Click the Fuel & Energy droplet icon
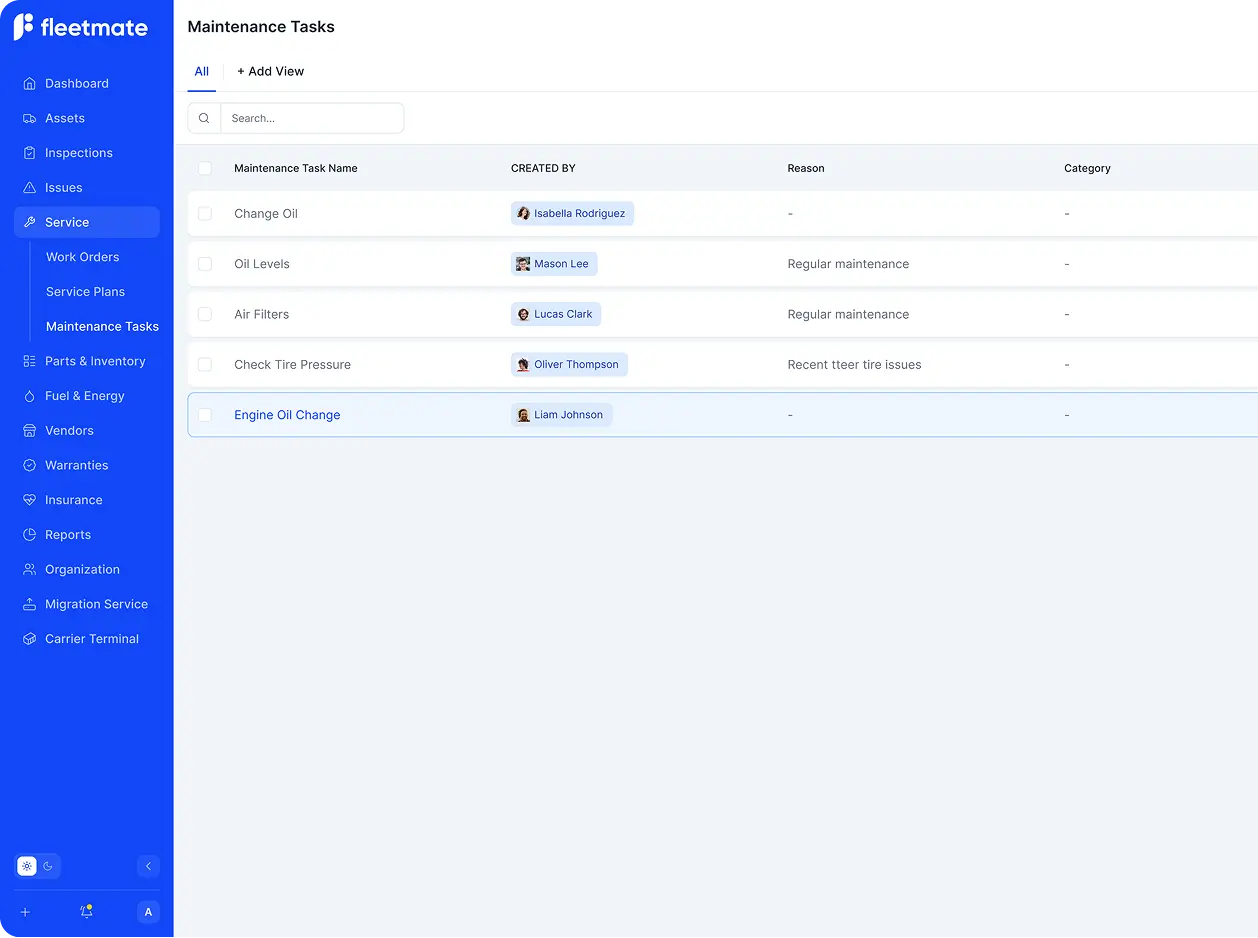This screenshot has width=1258, height=938. pyautogui.click(x=30, y=396)
